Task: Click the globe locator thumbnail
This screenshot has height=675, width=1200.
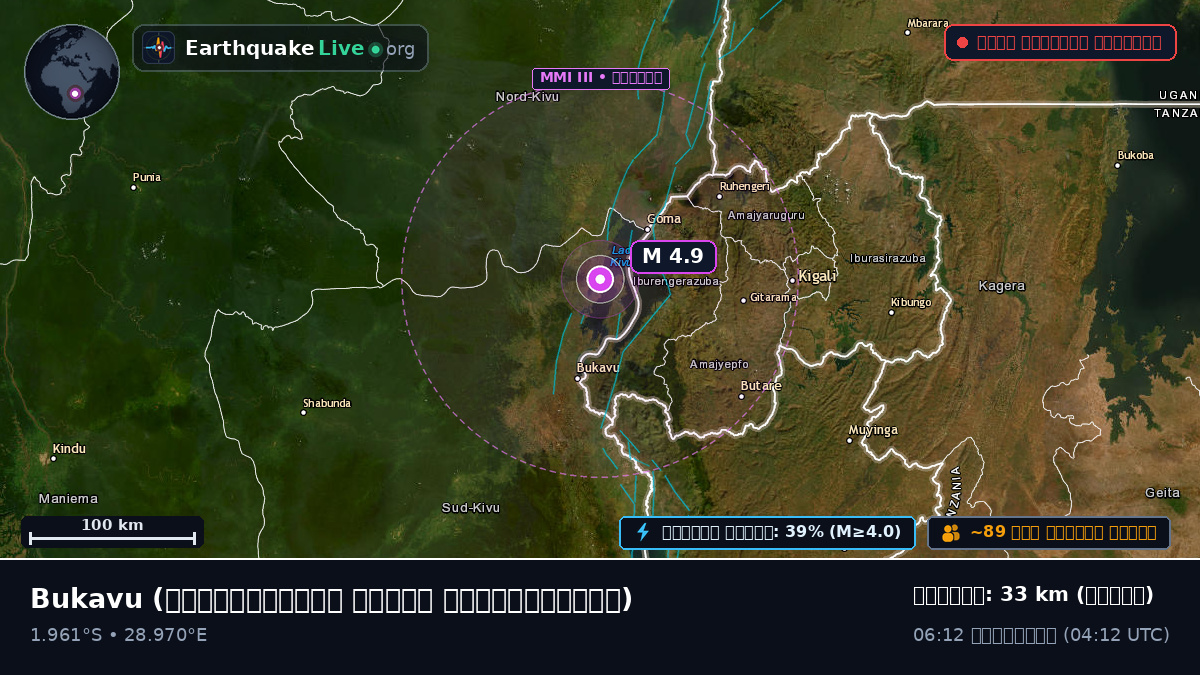Action: point(72,72)
